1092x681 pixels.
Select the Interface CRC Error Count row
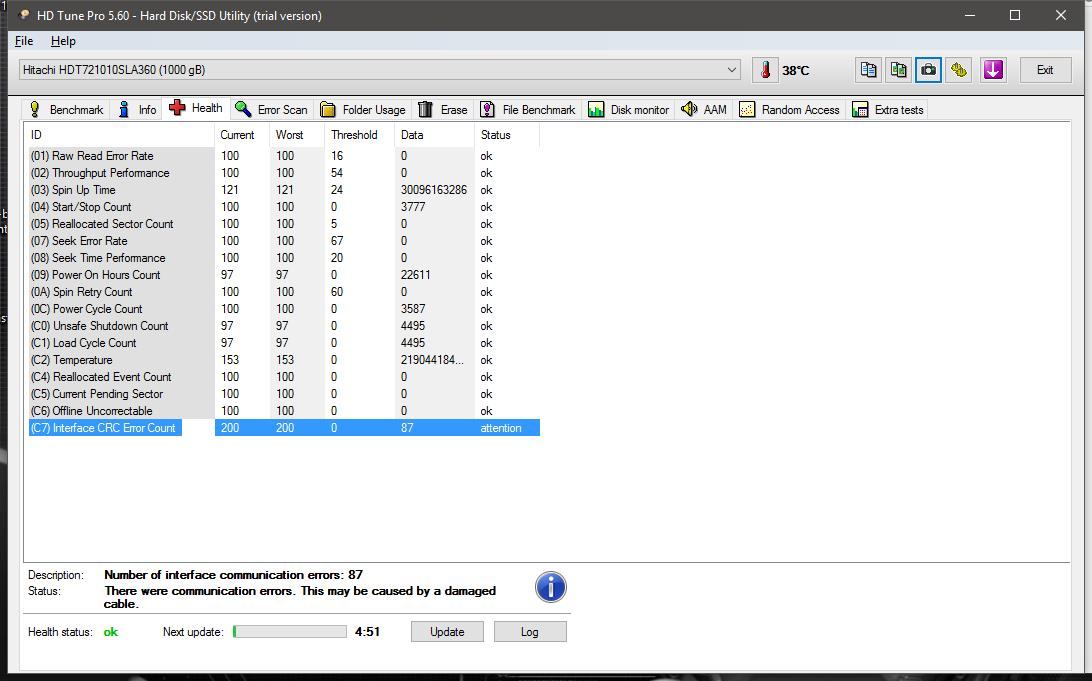pos(284,428)
